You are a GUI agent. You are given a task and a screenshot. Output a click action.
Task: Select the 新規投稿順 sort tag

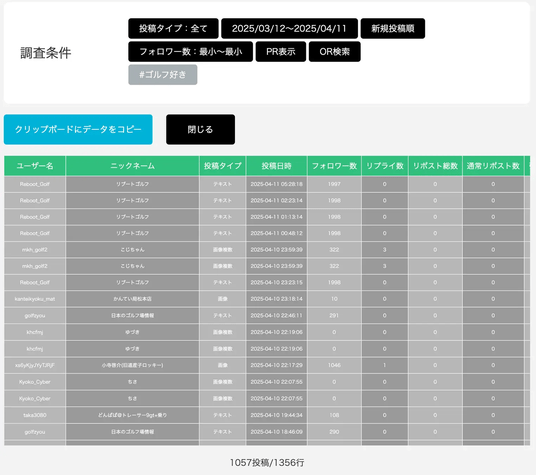393,28
